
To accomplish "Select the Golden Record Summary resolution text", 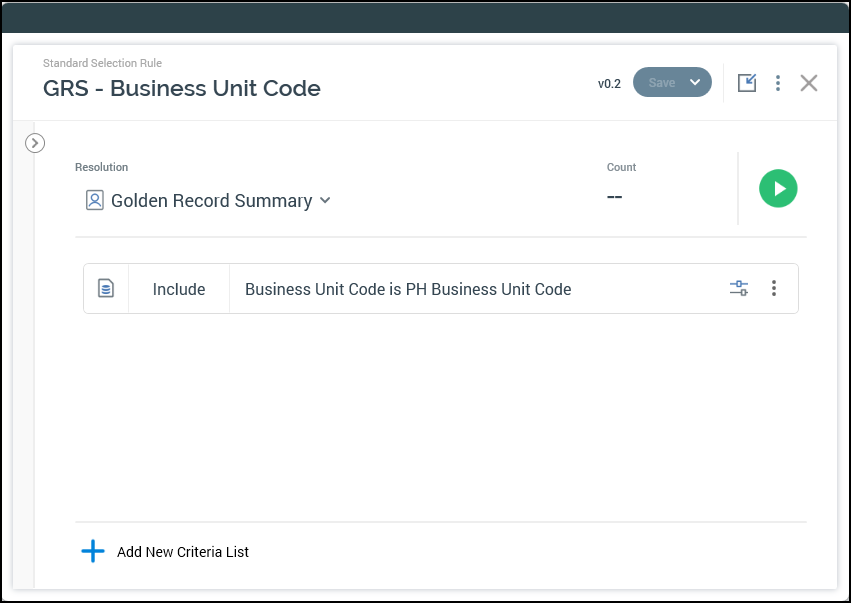I will point(211,201).
